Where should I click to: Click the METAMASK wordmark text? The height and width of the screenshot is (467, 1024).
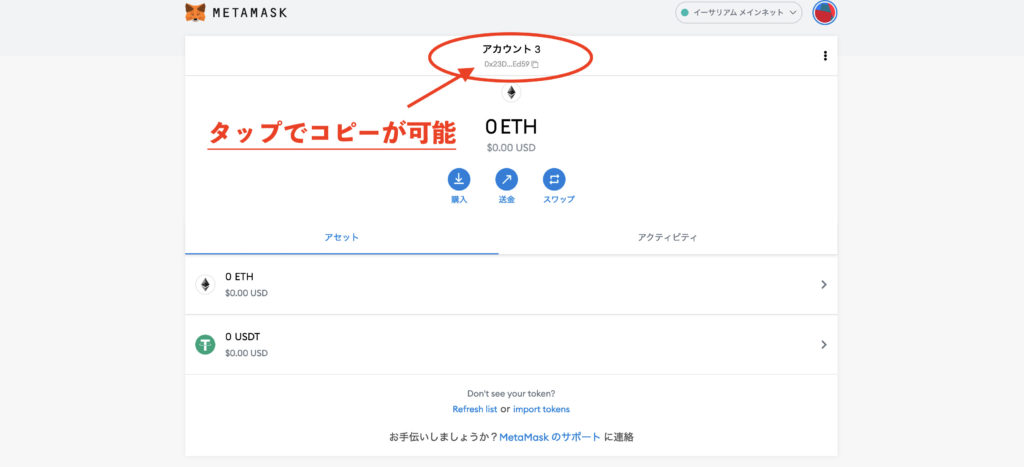coord(249,12)
